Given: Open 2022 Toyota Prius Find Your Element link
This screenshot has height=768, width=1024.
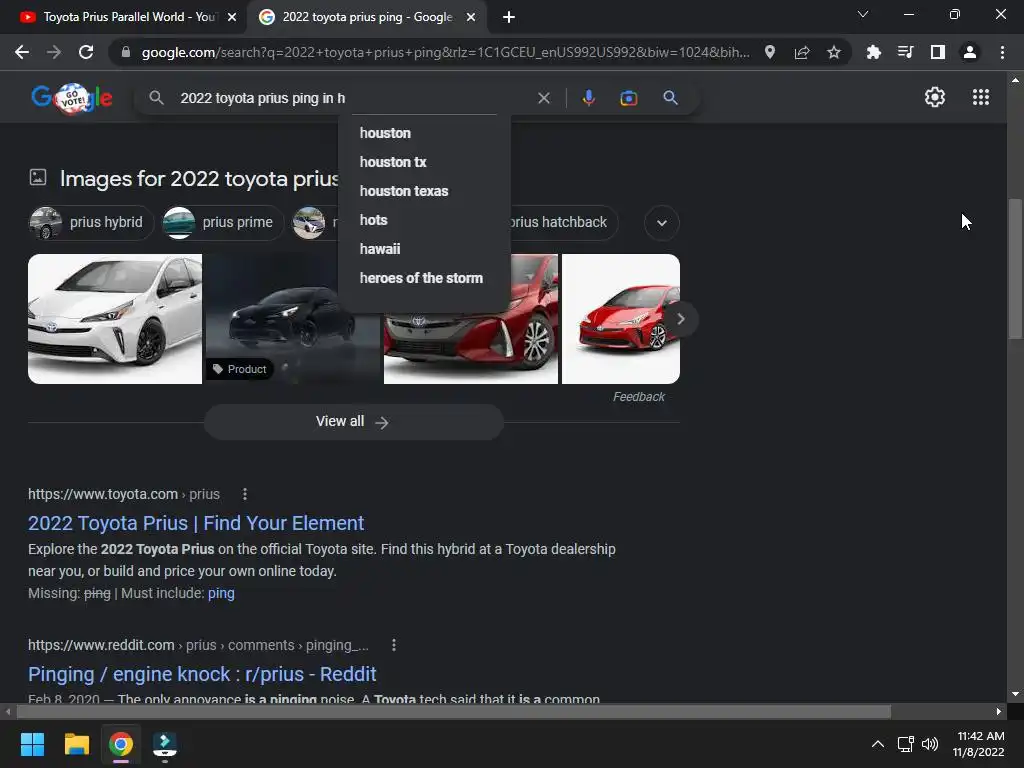Looking at the screenshot, I should [196, 523].
